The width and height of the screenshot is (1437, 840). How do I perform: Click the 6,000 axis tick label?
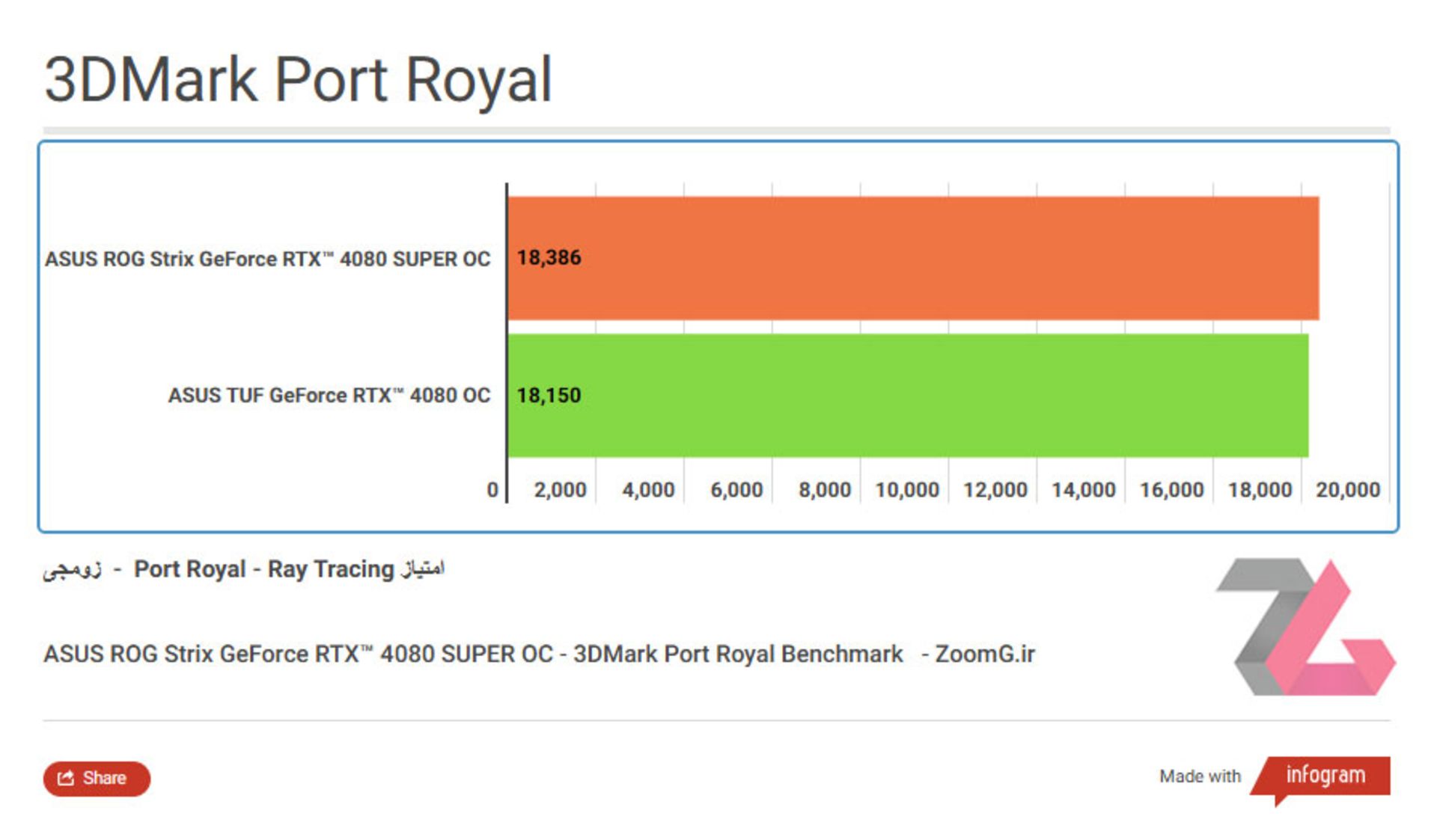coord(736,490)
